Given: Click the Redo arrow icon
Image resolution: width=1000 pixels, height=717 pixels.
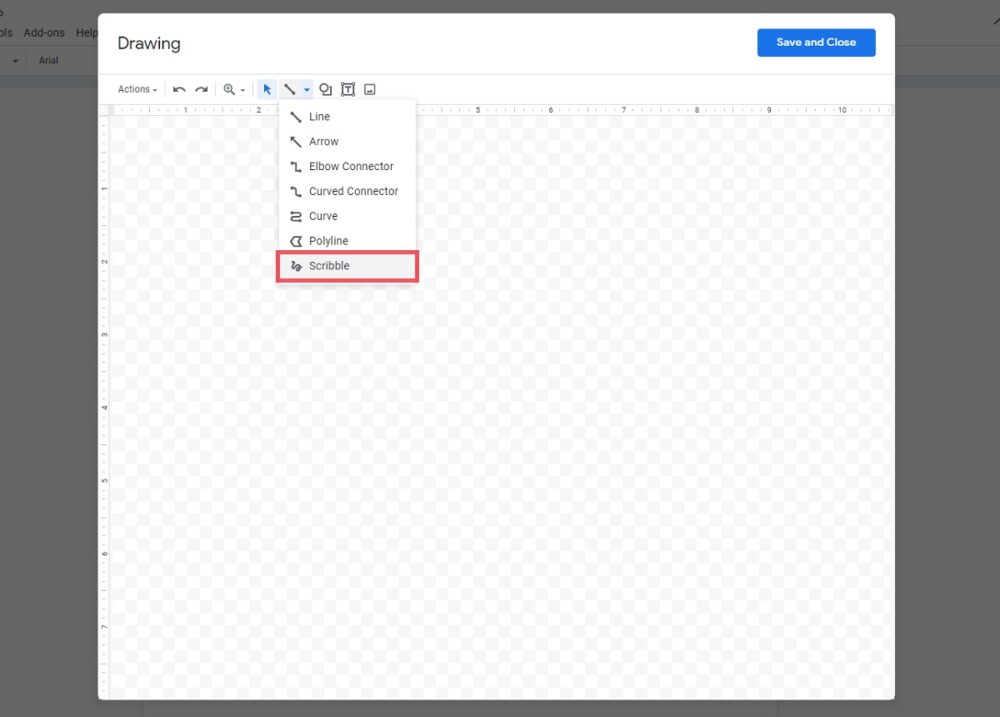Looking at the screenshot, I should pos(202,89).
